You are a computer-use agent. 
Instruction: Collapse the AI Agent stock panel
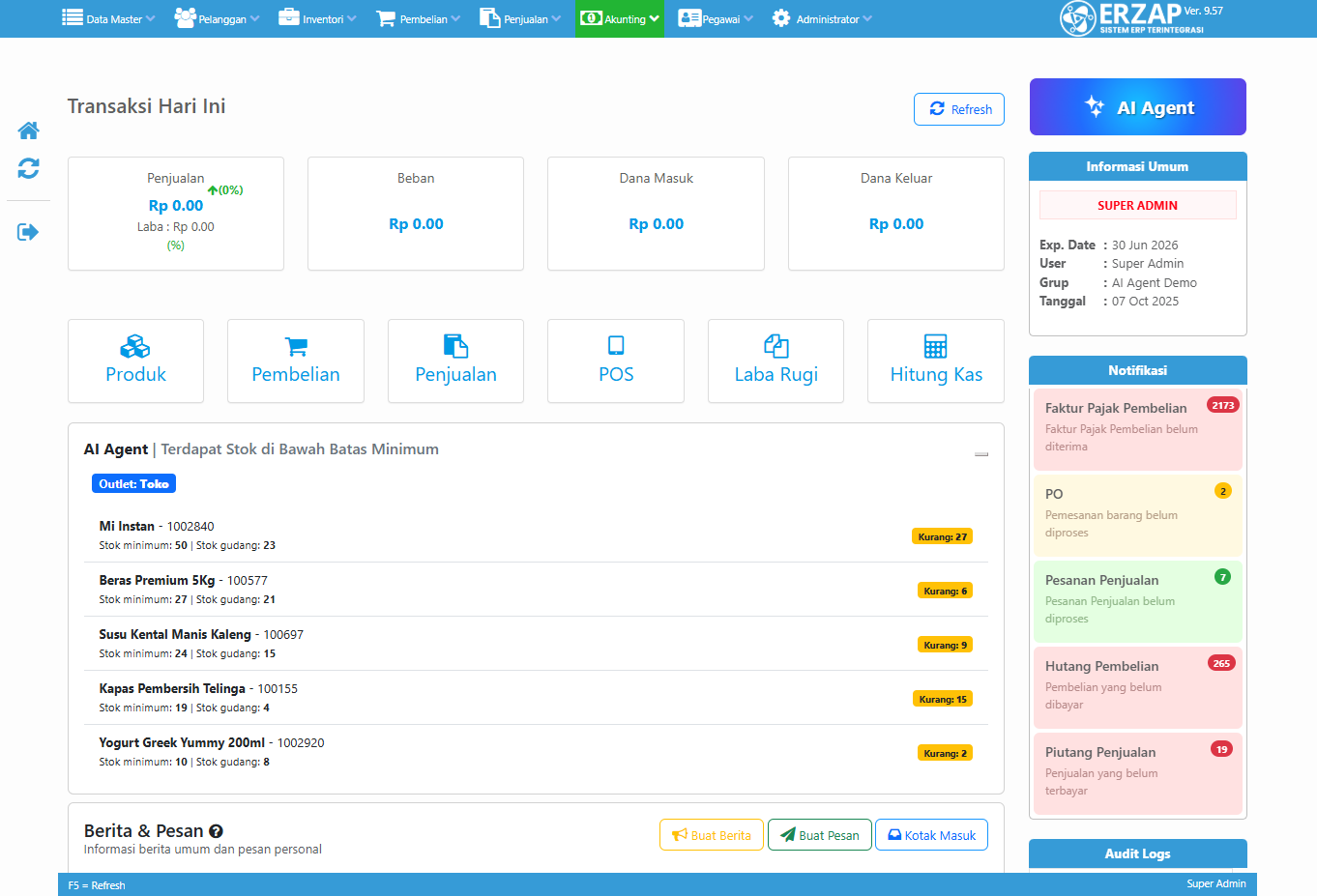tap(980, 453)
